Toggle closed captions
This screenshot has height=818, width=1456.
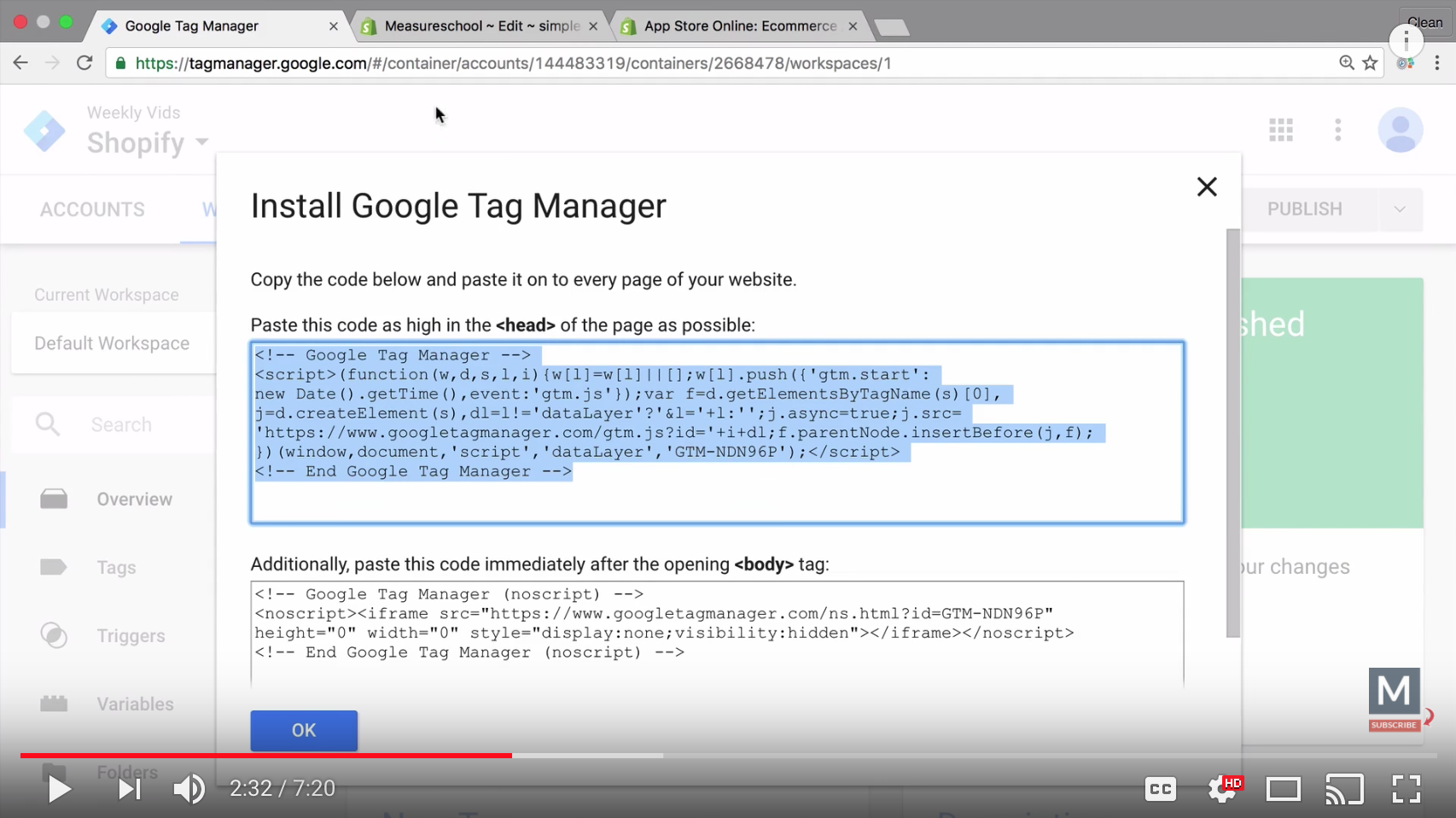tap(1161, 789)
